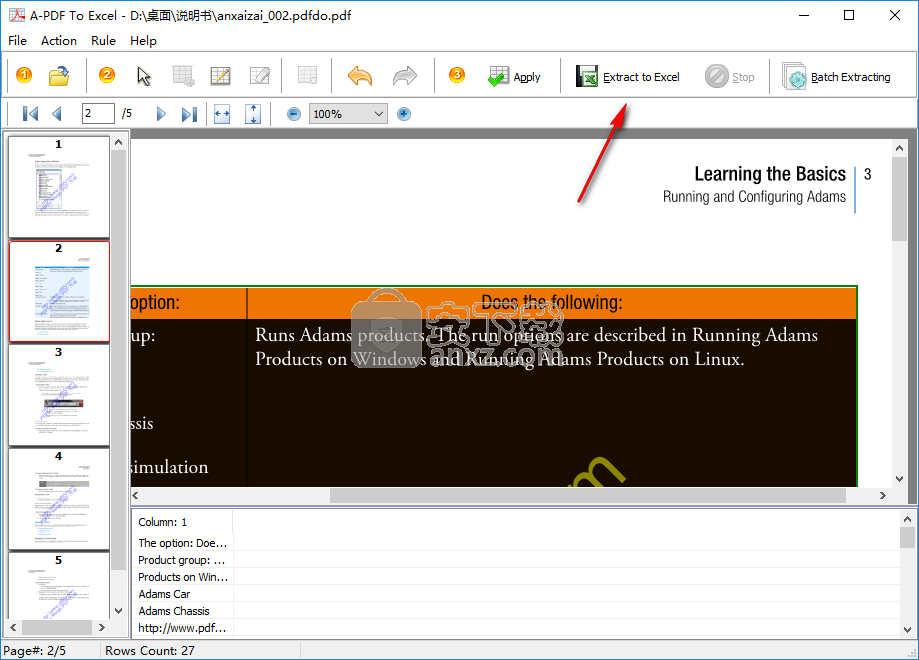This screenshot has width=919, height=660.
Task: Open the Rule menu
Action: (x=103, y=40)
